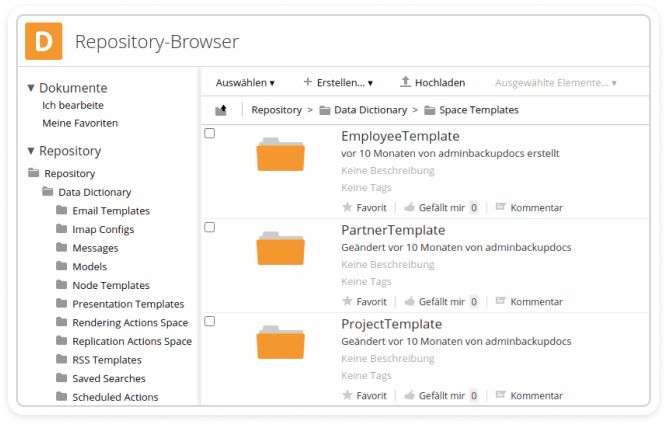Open Meine Favoriten filter

pos(80,123)
